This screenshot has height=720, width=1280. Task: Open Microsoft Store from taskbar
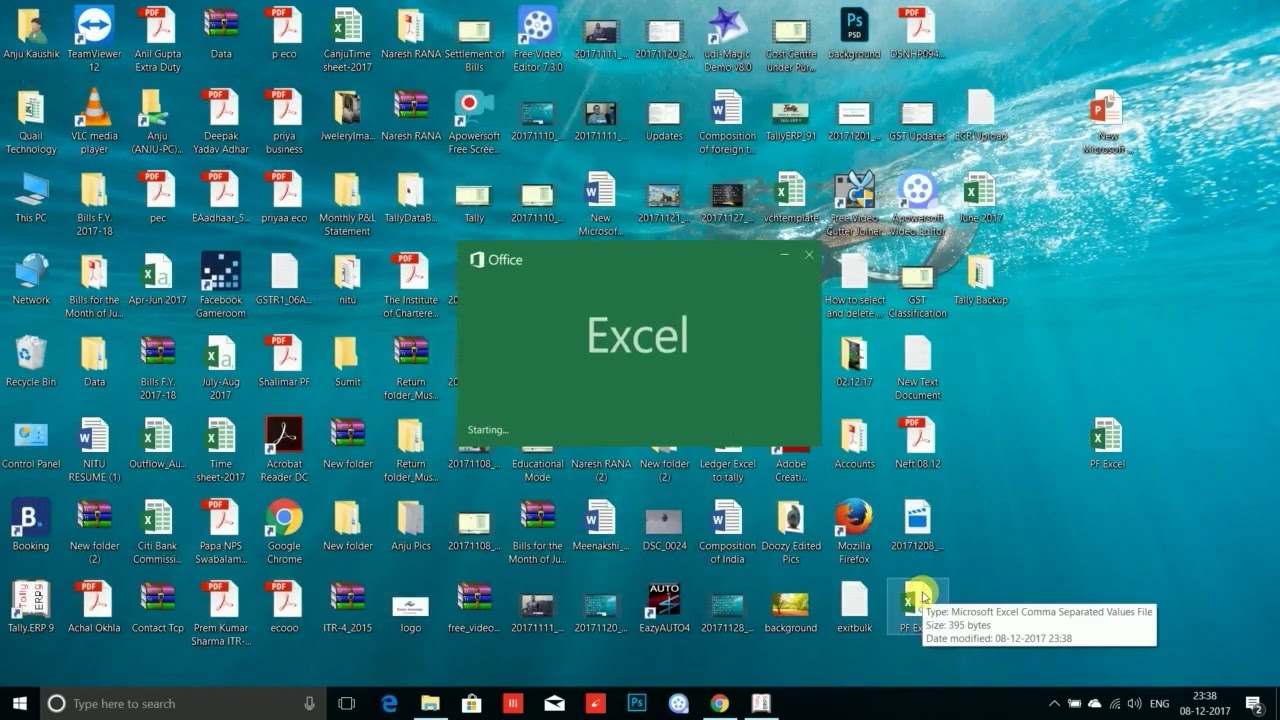(471, 704)
